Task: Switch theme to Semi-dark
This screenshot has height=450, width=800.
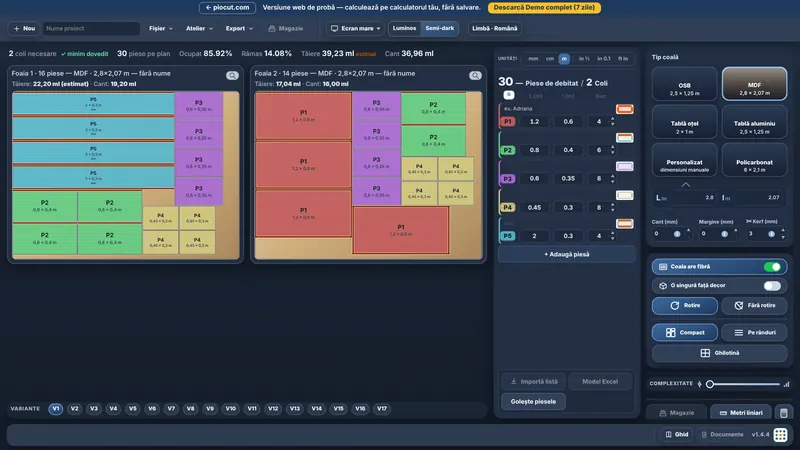Action: [x=439, y=29]
